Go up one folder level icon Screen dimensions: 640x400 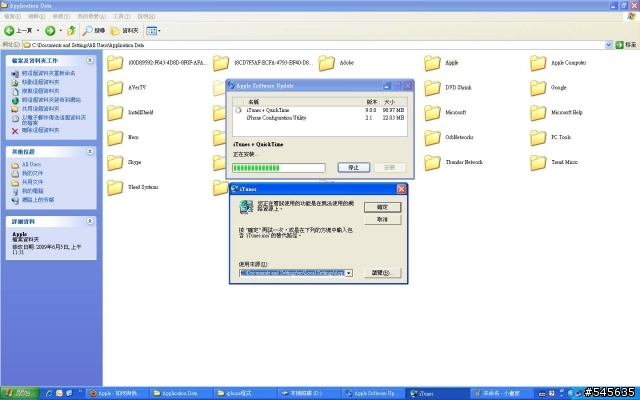[71, 31]
